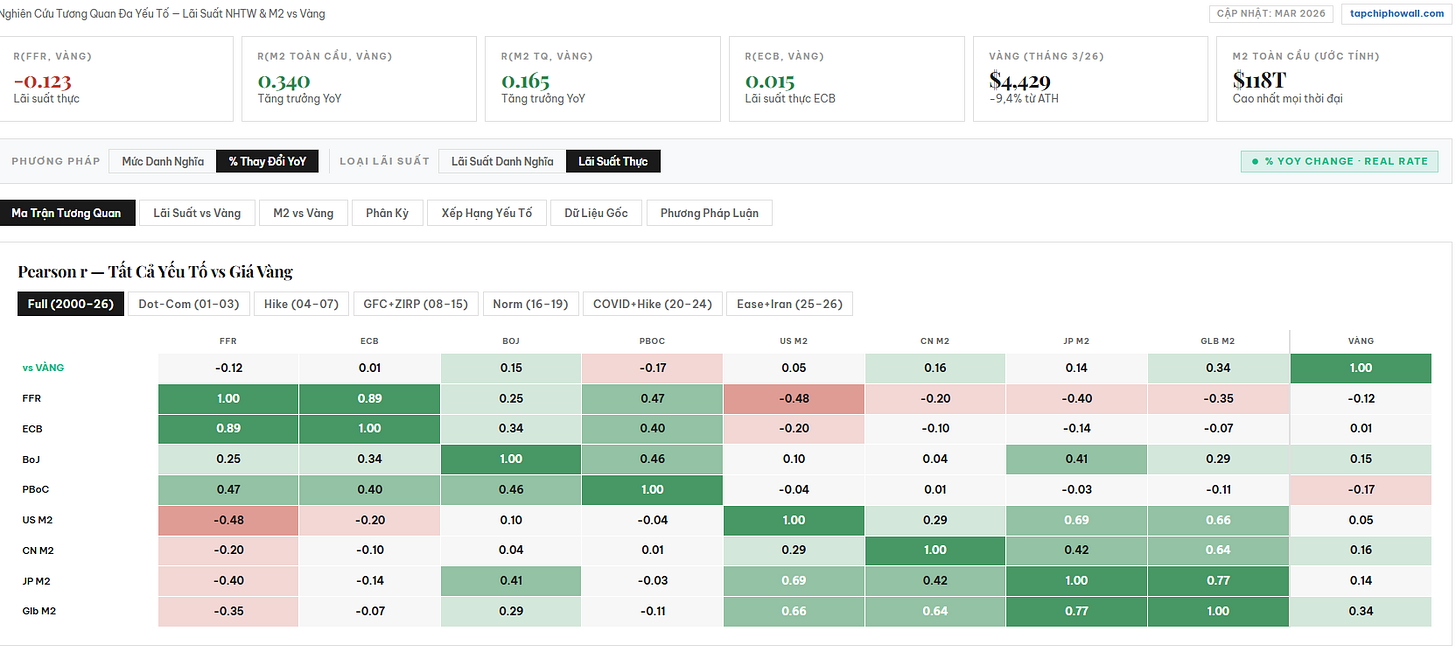Filter by Hike (04-07) period
1456x653 pixels.
[x=302, y=304]
